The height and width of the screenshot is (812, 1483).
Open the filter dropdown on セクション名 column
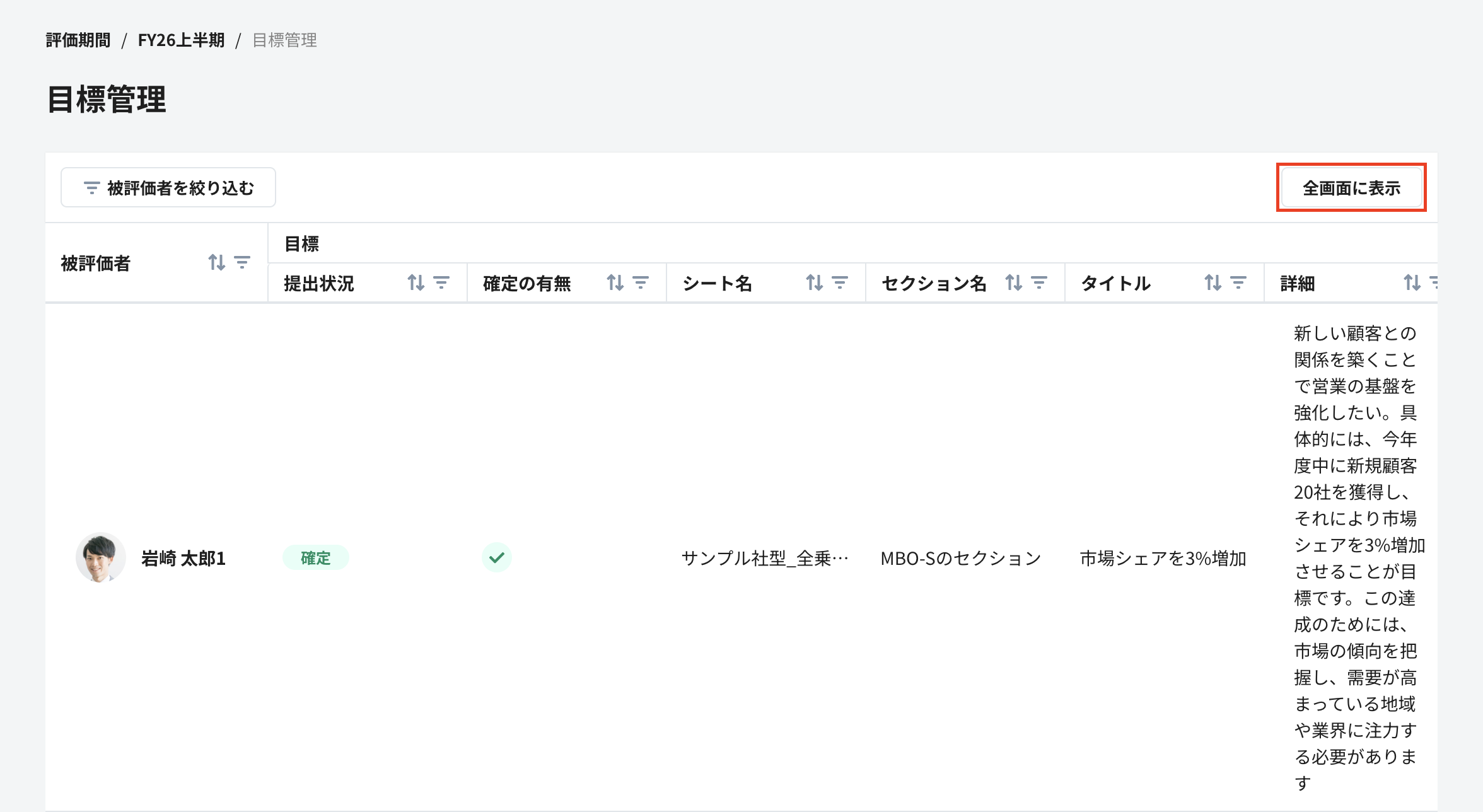1039,283
